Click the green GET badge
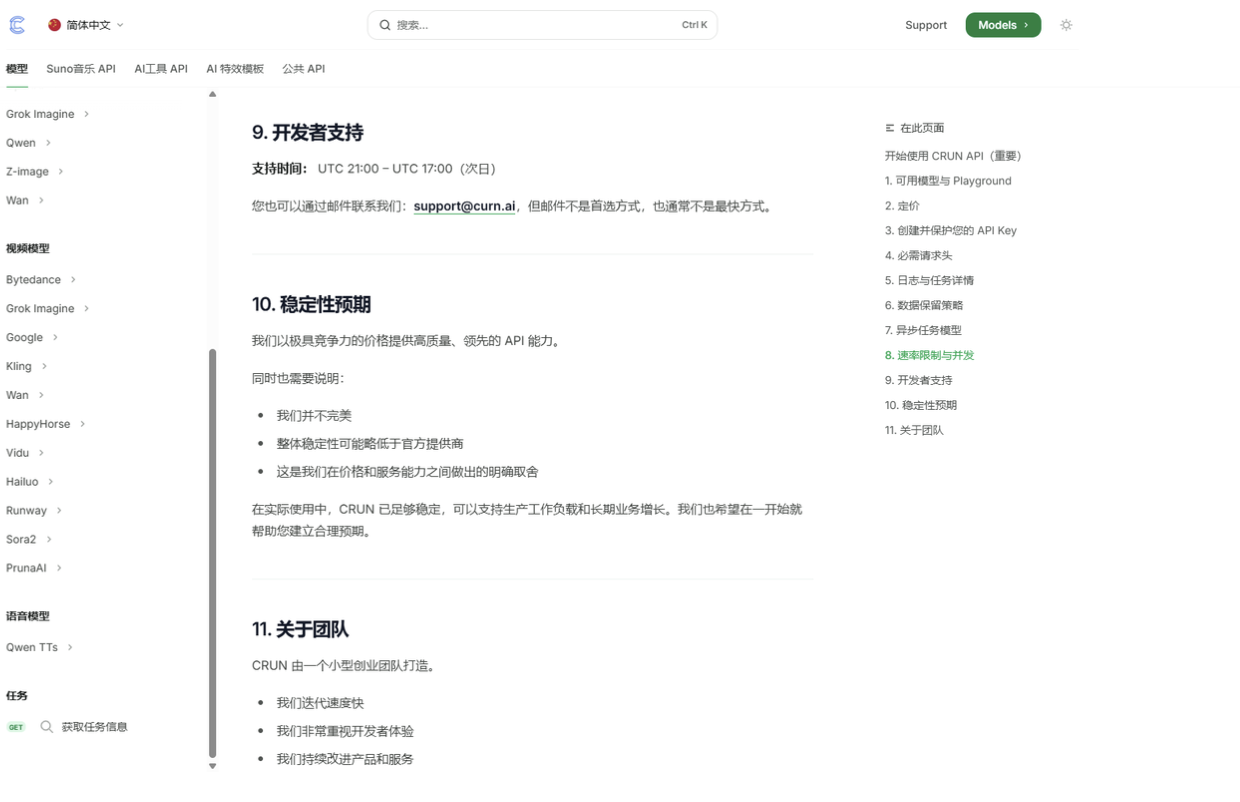The image size is (1240, 802). [16, 727]
